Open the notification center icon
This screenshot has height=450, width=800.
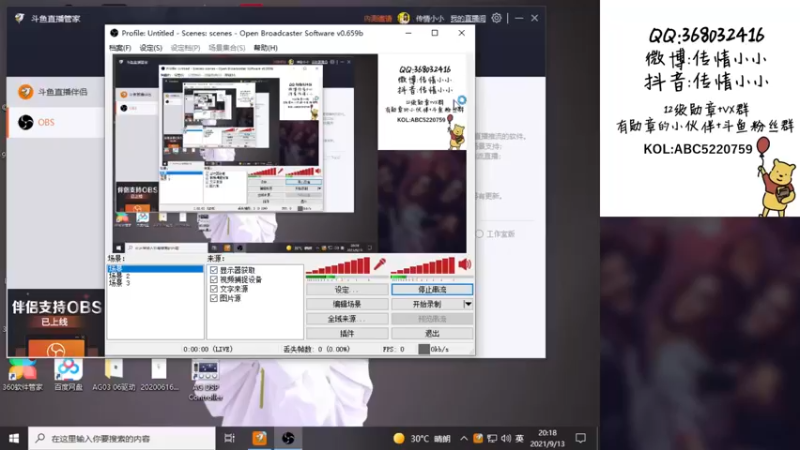(581, 438)
